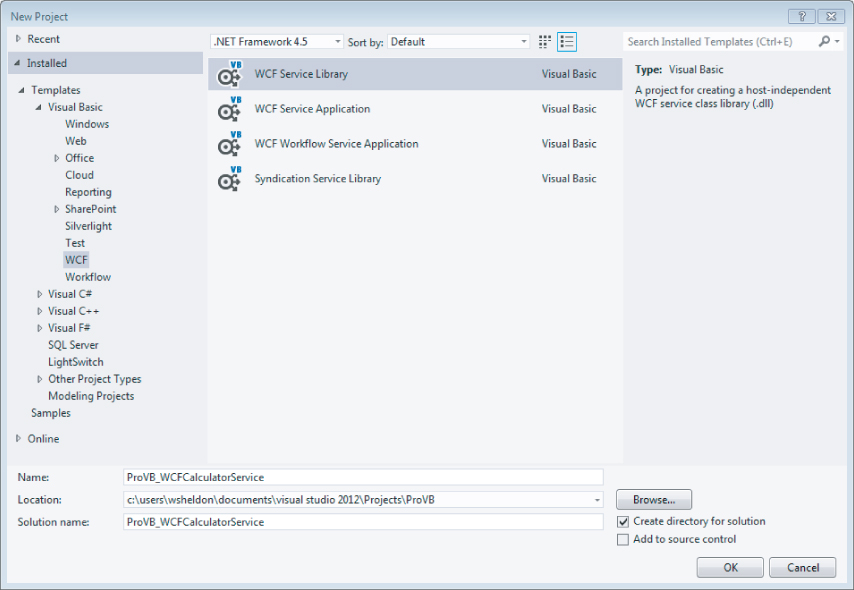This screenshot has width=854, height=590.
Task: Click the search magnifier icon
Action: 824,42
